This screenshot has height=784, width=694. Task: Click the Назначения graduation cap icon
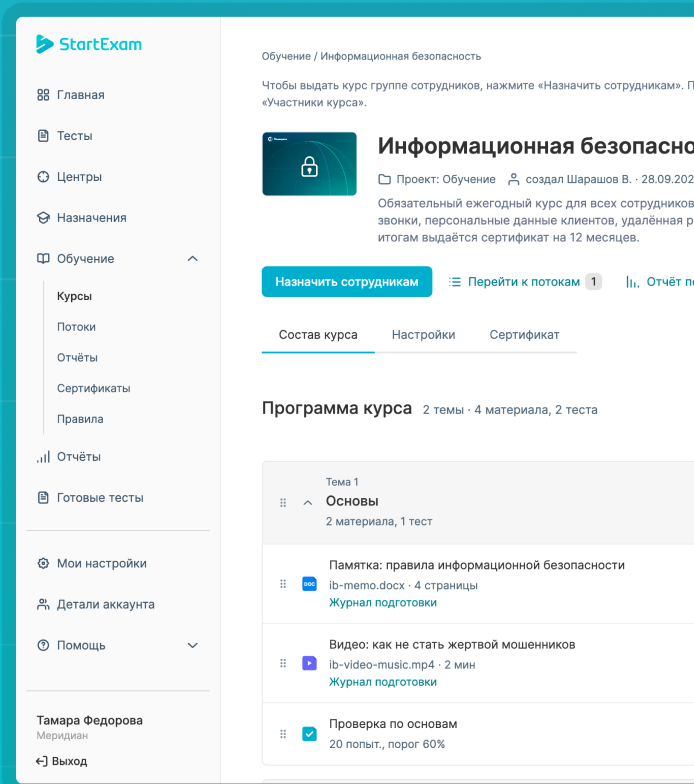[44, 218]
